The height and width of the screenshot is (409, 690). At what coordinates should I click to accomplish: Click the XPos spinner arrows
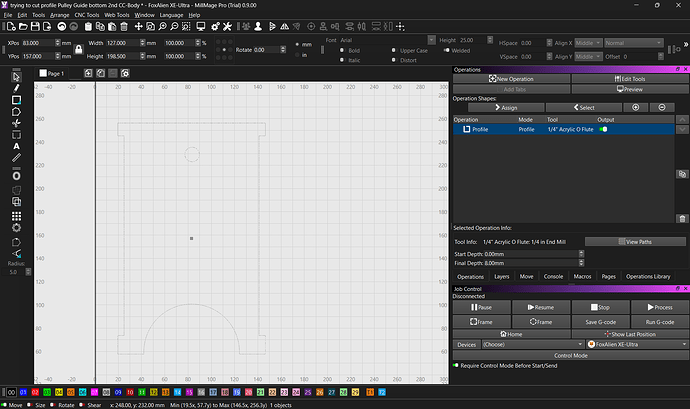point(58,43)
